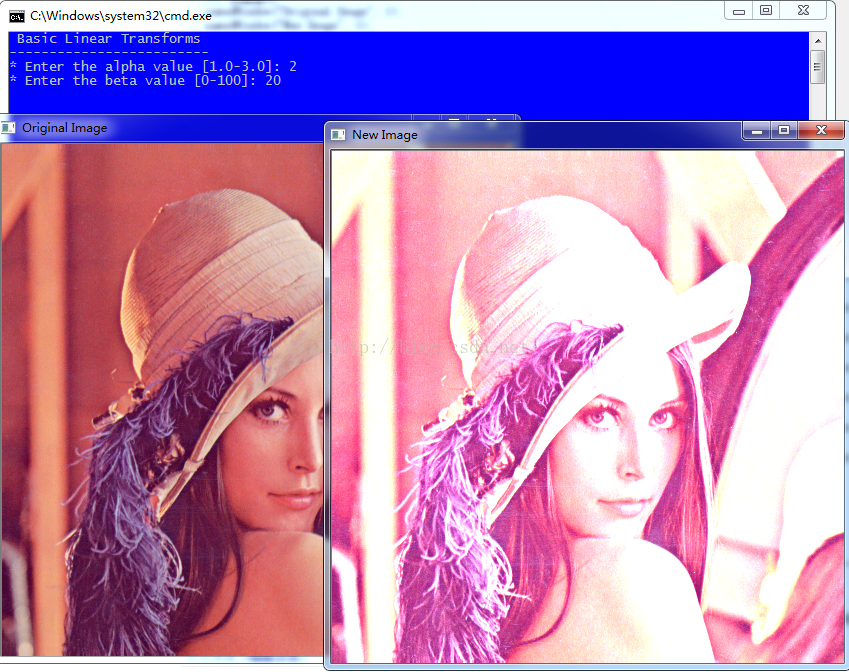
Task: Click the cmd.exe title bar icon
Action: click(x=17, y=16)
